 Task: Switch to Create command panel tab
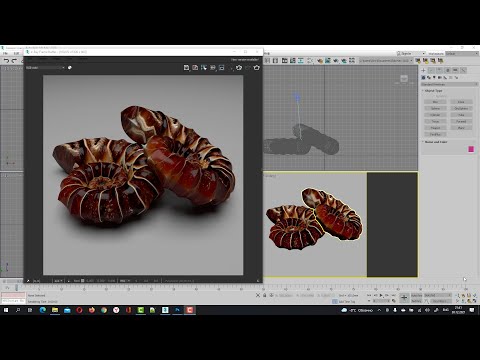click(x=423, y=70)
